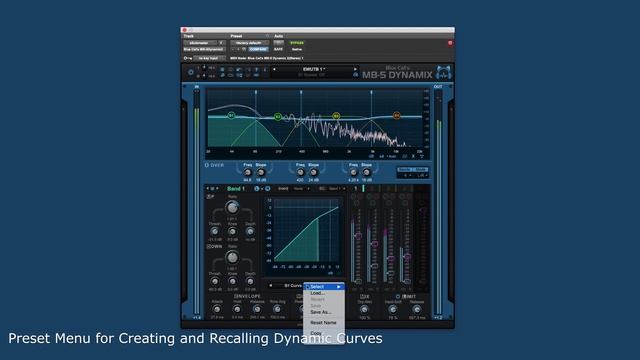640x360 pixels.
Task: Click the Native label next to SAFE
Action: [297, 49]
